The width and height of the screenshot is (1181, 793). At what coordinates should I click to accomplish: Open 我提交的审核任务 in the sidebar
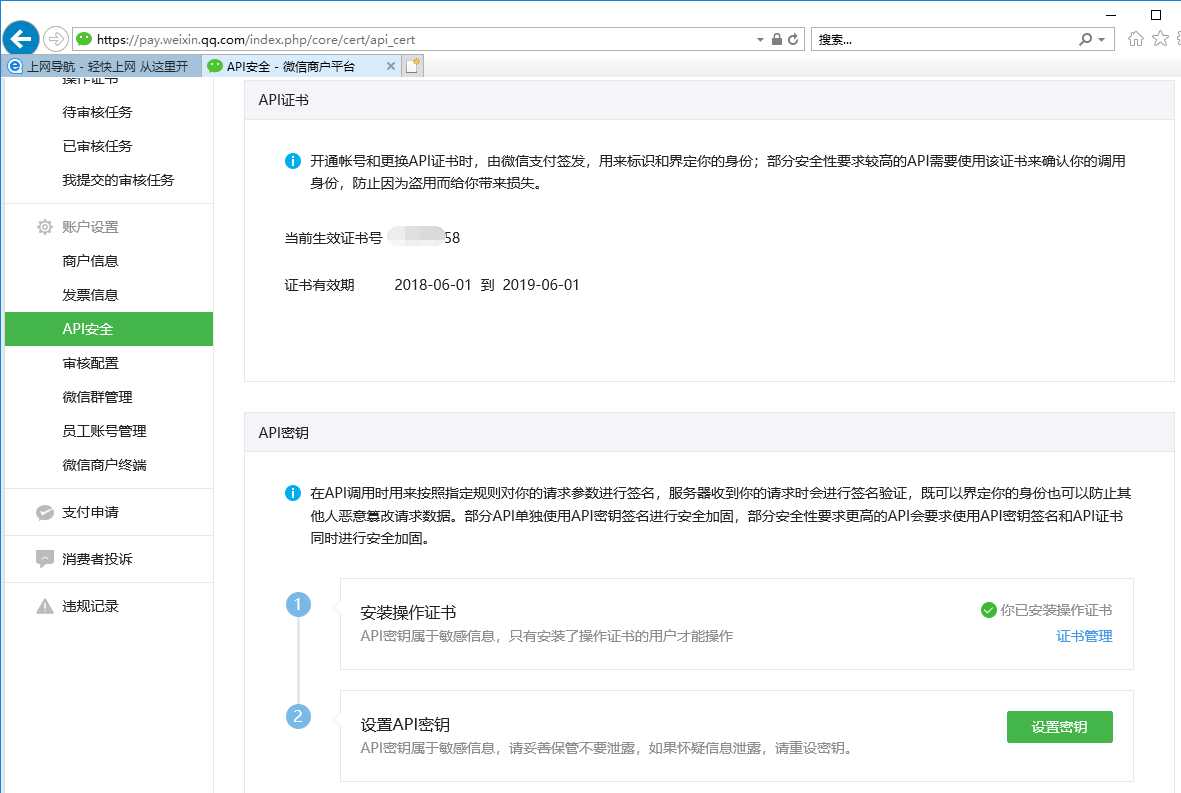118,180
